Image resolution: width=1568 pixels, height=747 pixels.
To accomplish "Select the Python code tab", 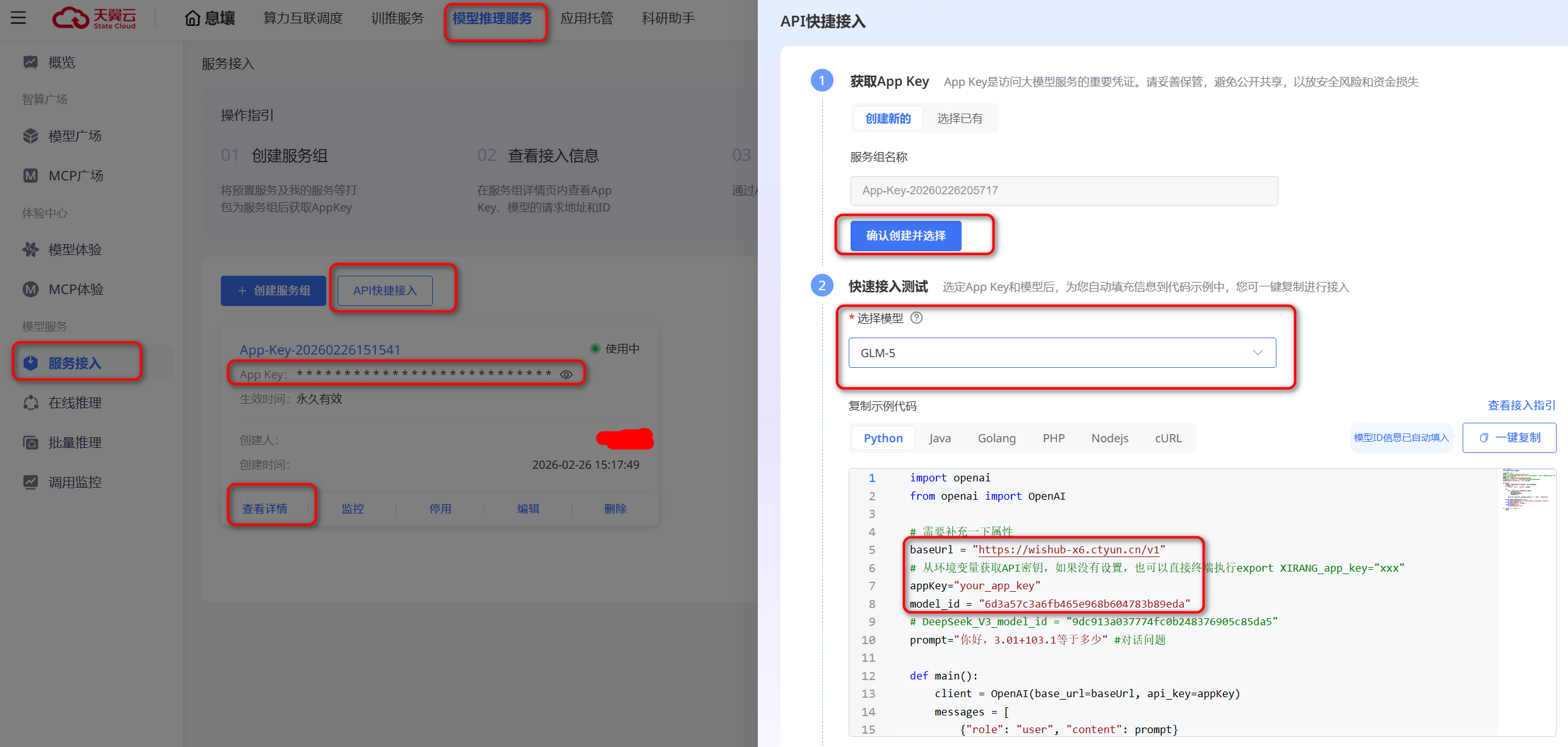I will (x=883, y=438).
